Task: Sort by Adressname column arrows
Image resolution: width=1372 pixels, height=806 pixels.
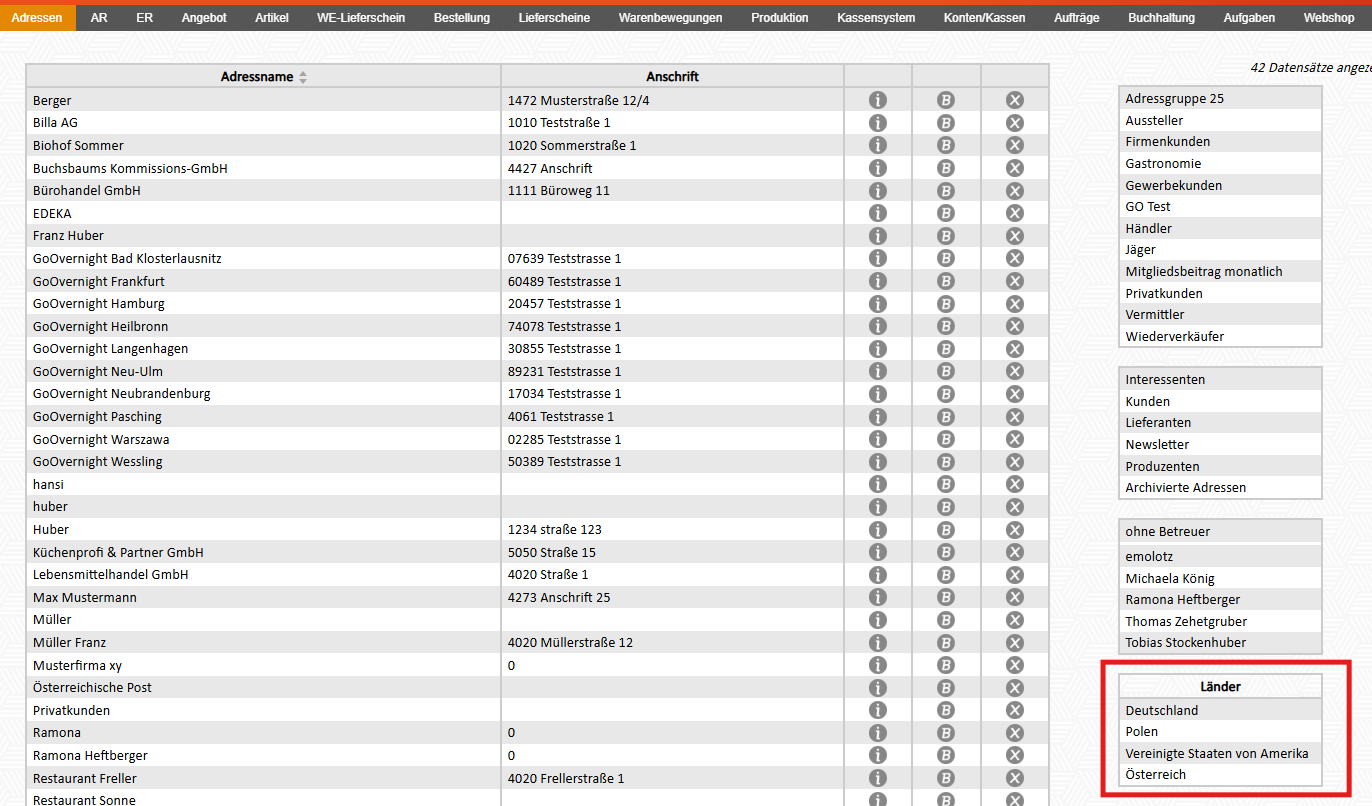Action: [x=303, y=77]
